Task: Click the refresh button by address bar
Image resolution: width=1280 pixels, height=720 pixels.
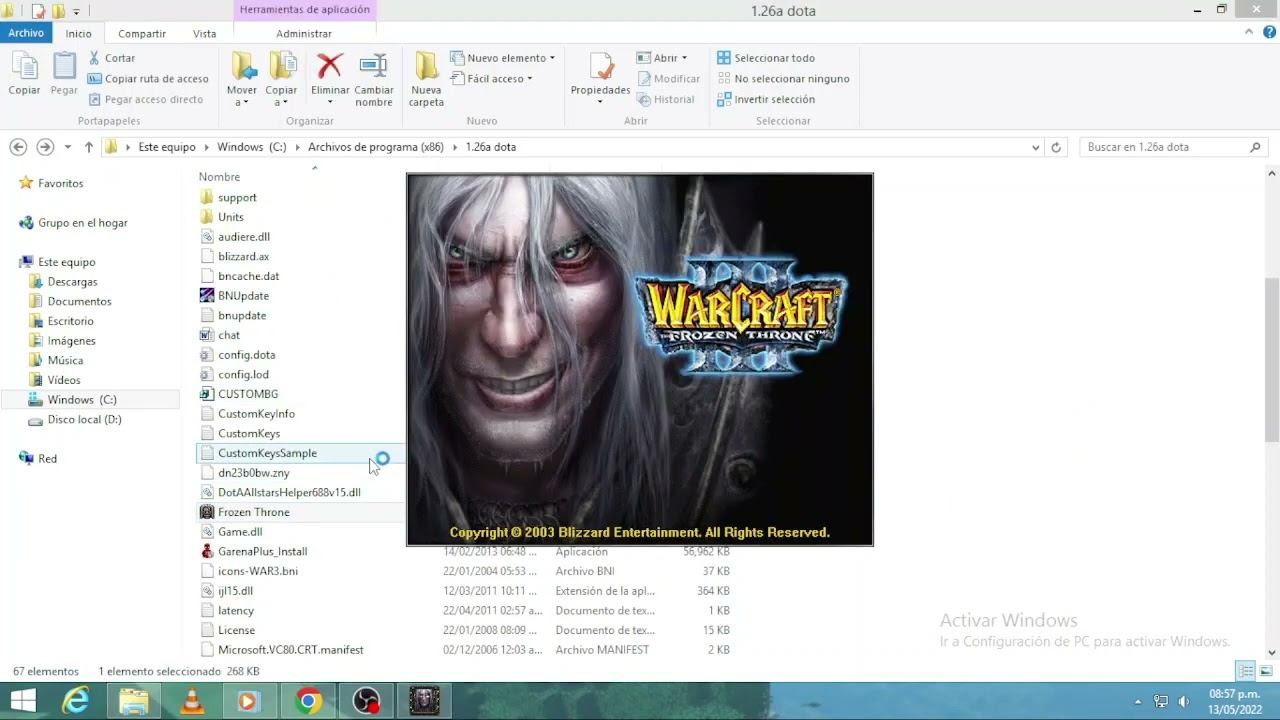Action: [x=1056, y=147]
